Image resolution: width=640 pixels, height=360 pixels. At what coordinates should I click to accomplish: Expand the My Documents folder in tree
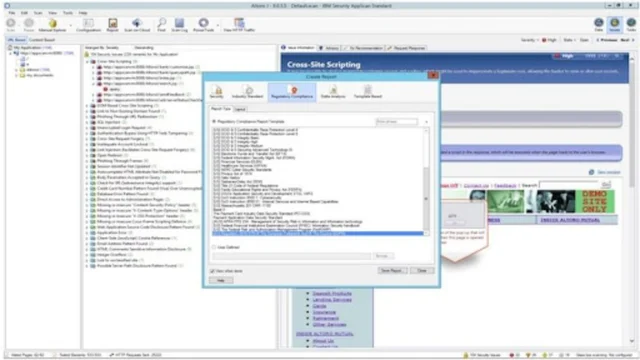tap(17, 76)
